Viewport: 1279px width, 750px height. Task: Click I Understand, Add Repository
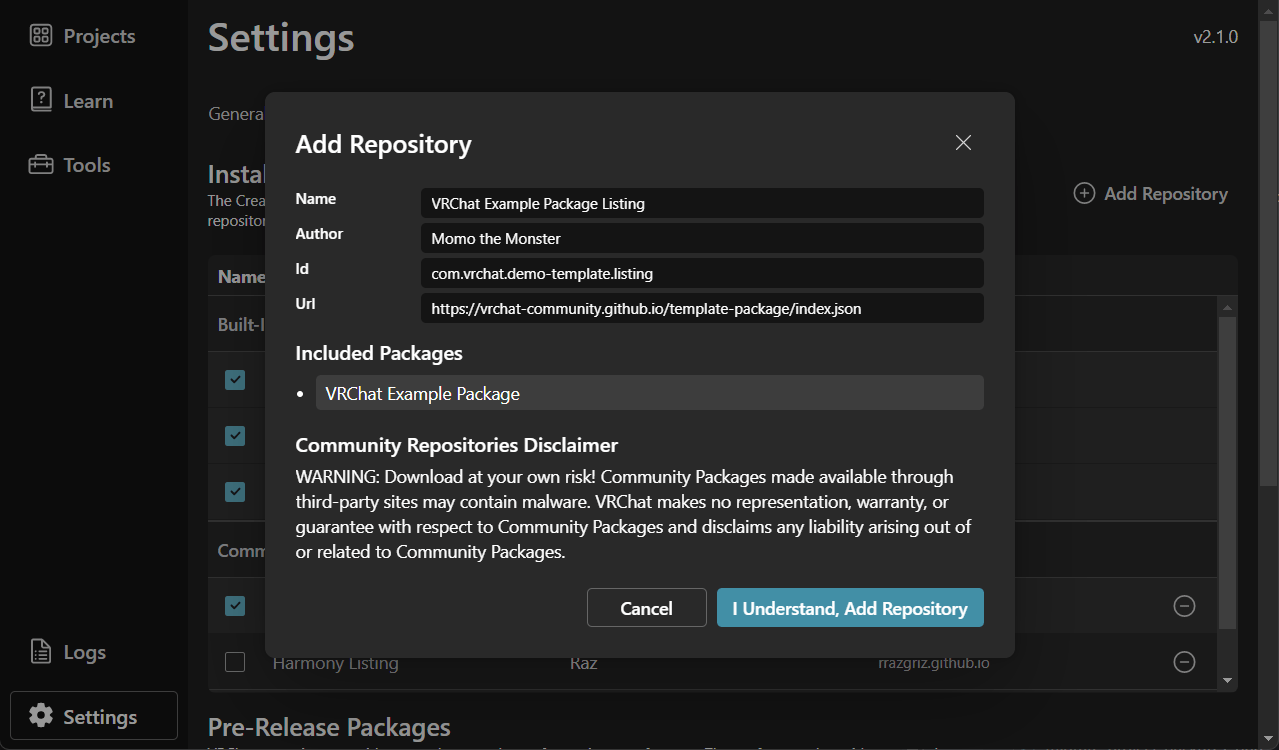coord(850,608)
